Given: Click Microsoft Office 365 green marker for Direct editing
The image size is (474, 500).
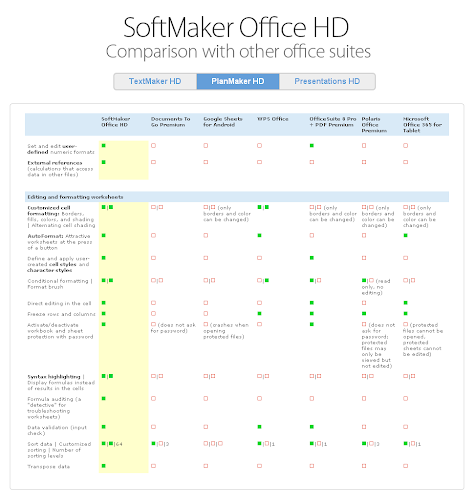Looking at the screenshot, I should pyautogui.click(x=405, y=303).
